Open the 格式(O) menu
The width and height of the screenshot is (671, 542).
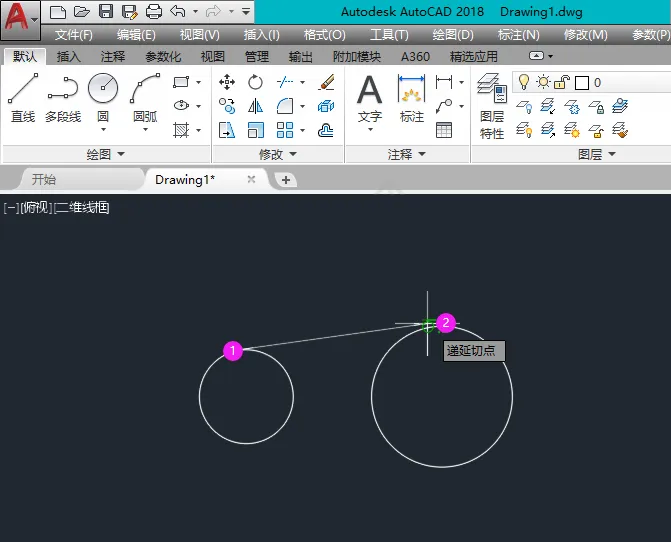click(324, 35)
